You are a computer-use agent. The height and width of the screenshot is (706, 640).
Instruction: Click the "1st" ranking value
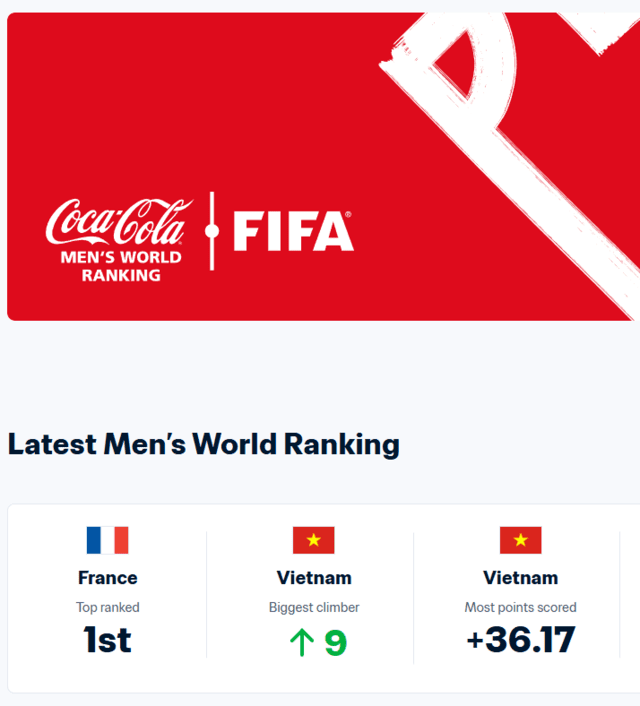coord(107,640)
